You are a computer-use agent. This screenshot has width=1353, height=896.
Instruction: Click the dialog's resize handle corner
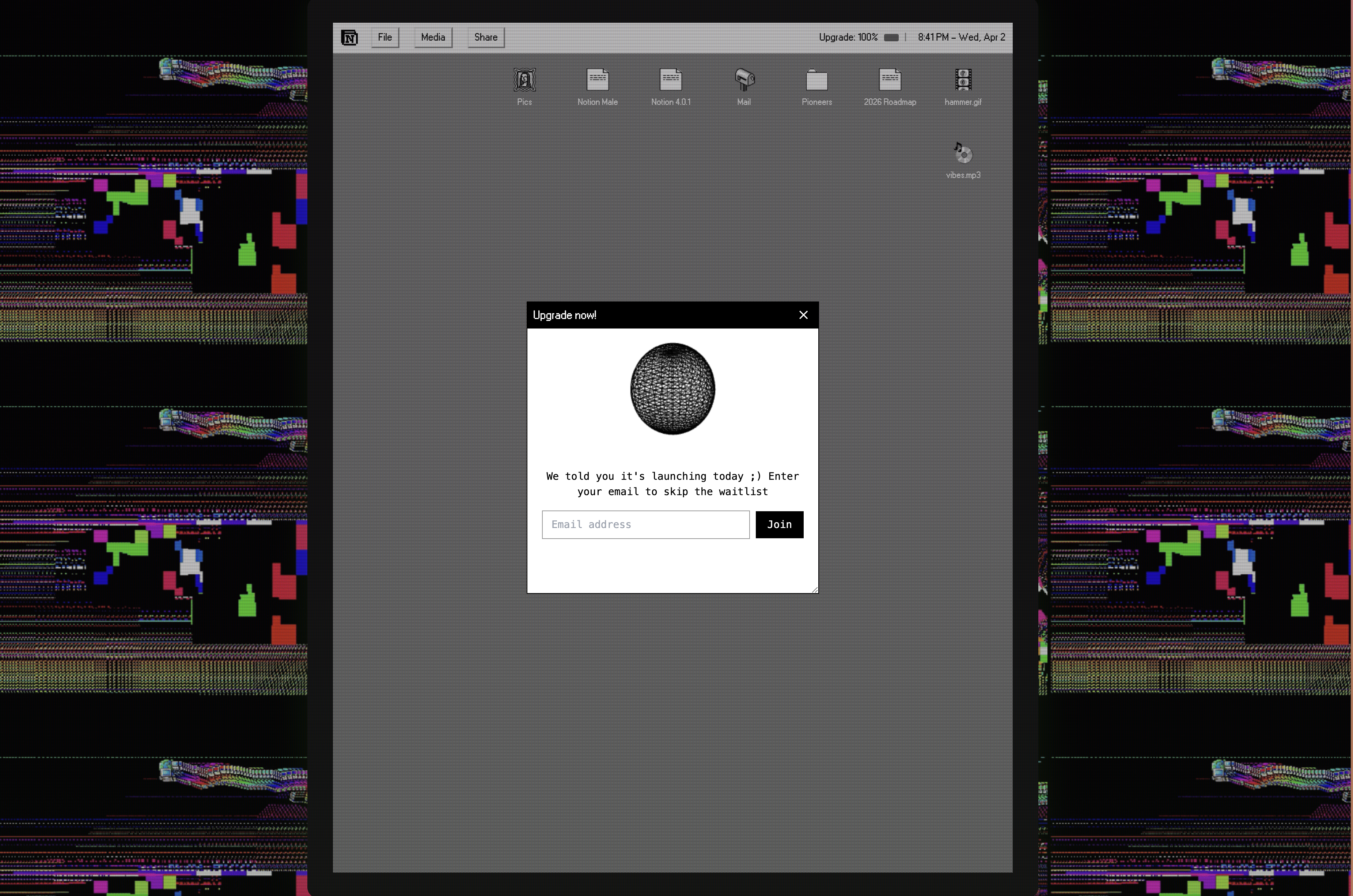click(x=814, y=589)
